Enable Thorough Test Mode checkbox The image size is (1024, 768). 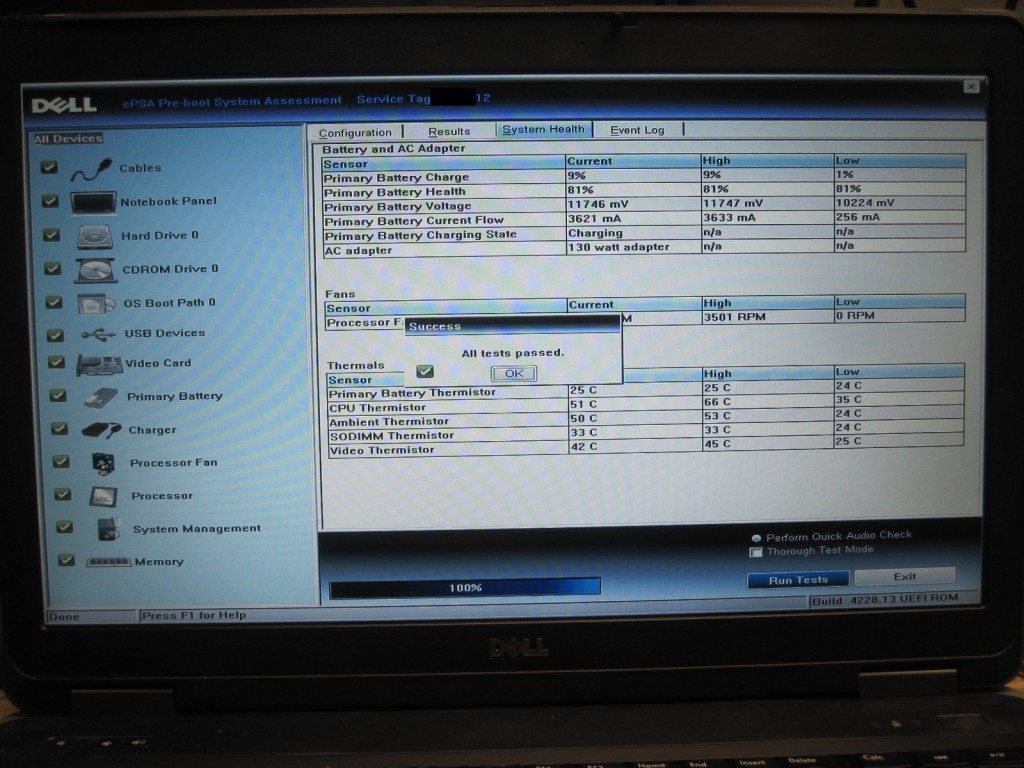click(756, 552)
